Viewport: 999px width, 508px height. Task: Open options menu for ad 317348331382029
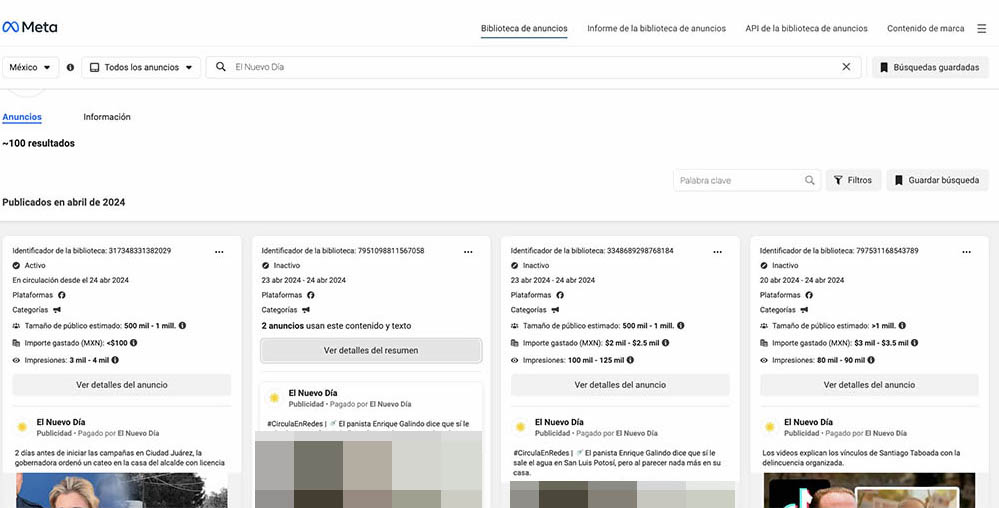pos(219,252)
